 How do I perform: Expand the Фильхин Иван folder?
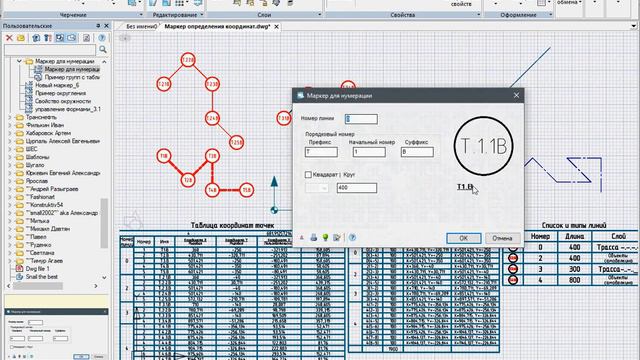(x=10, y=125)
